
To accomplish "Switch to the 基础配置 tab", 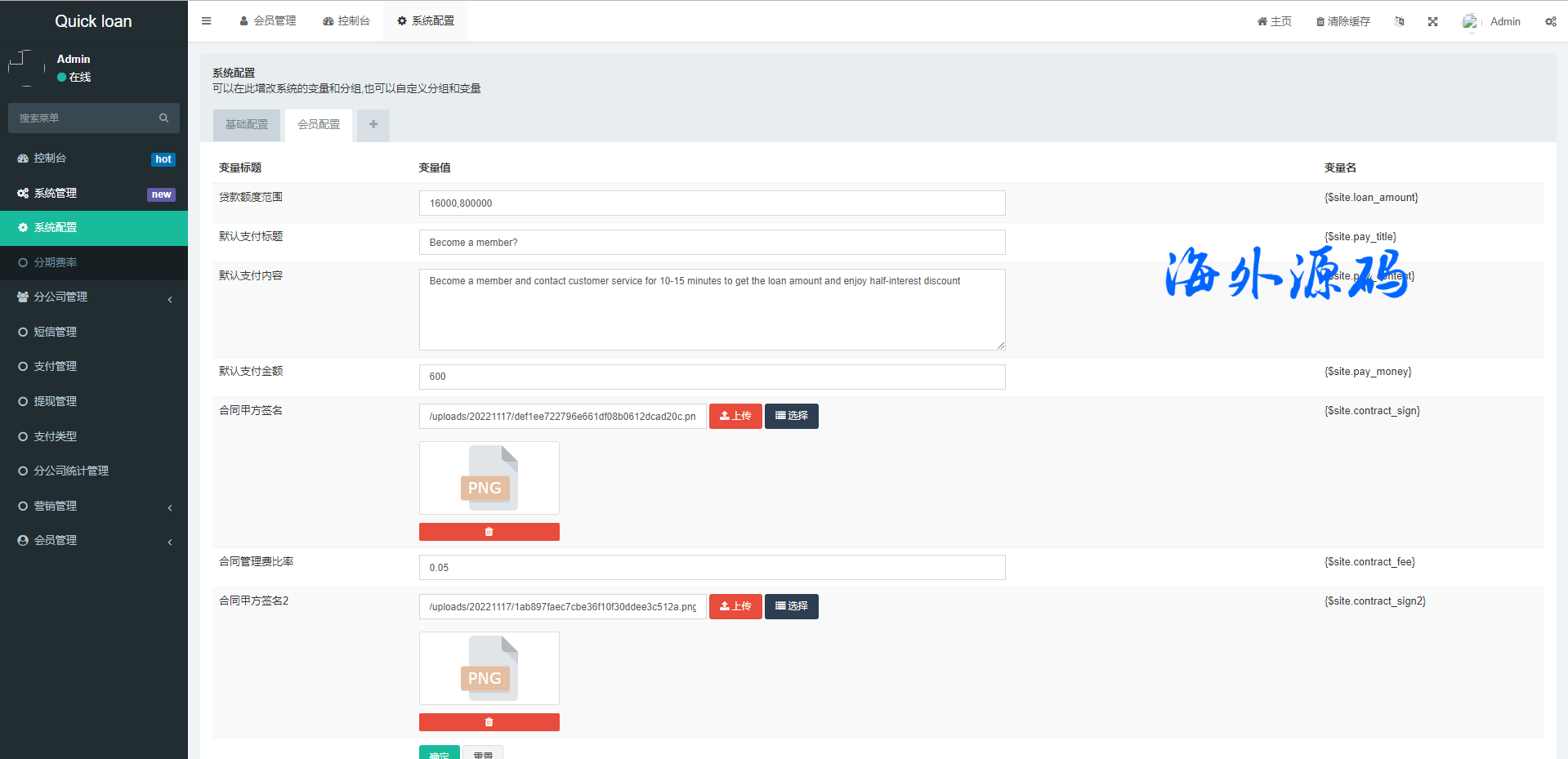I will click(x=247, y=125).
